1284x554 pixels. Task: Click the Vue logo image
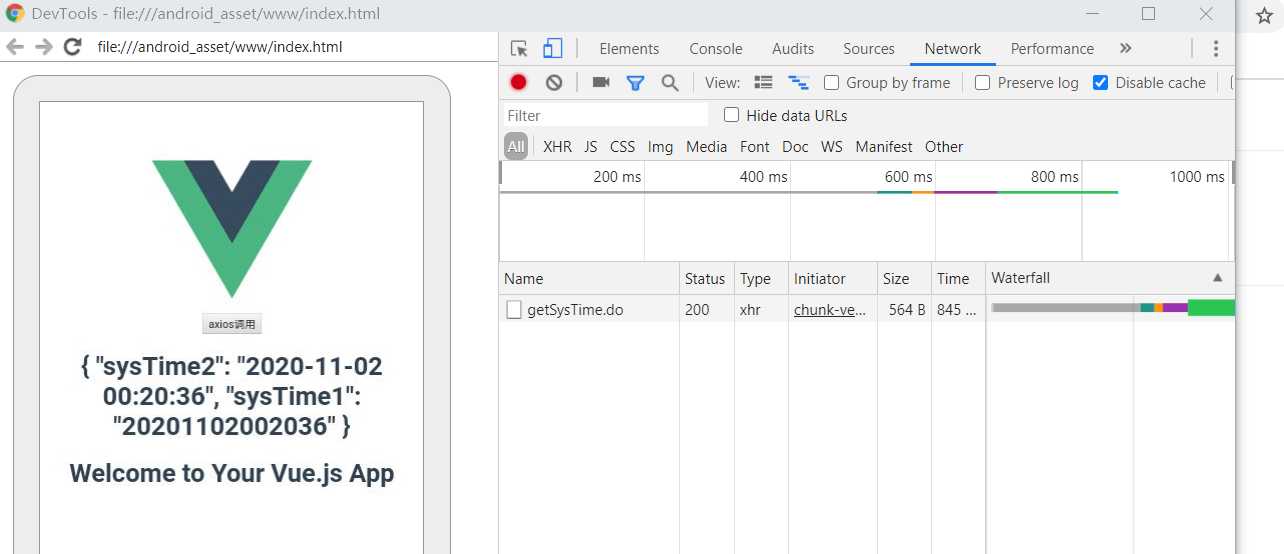click(x=232, y=229)
